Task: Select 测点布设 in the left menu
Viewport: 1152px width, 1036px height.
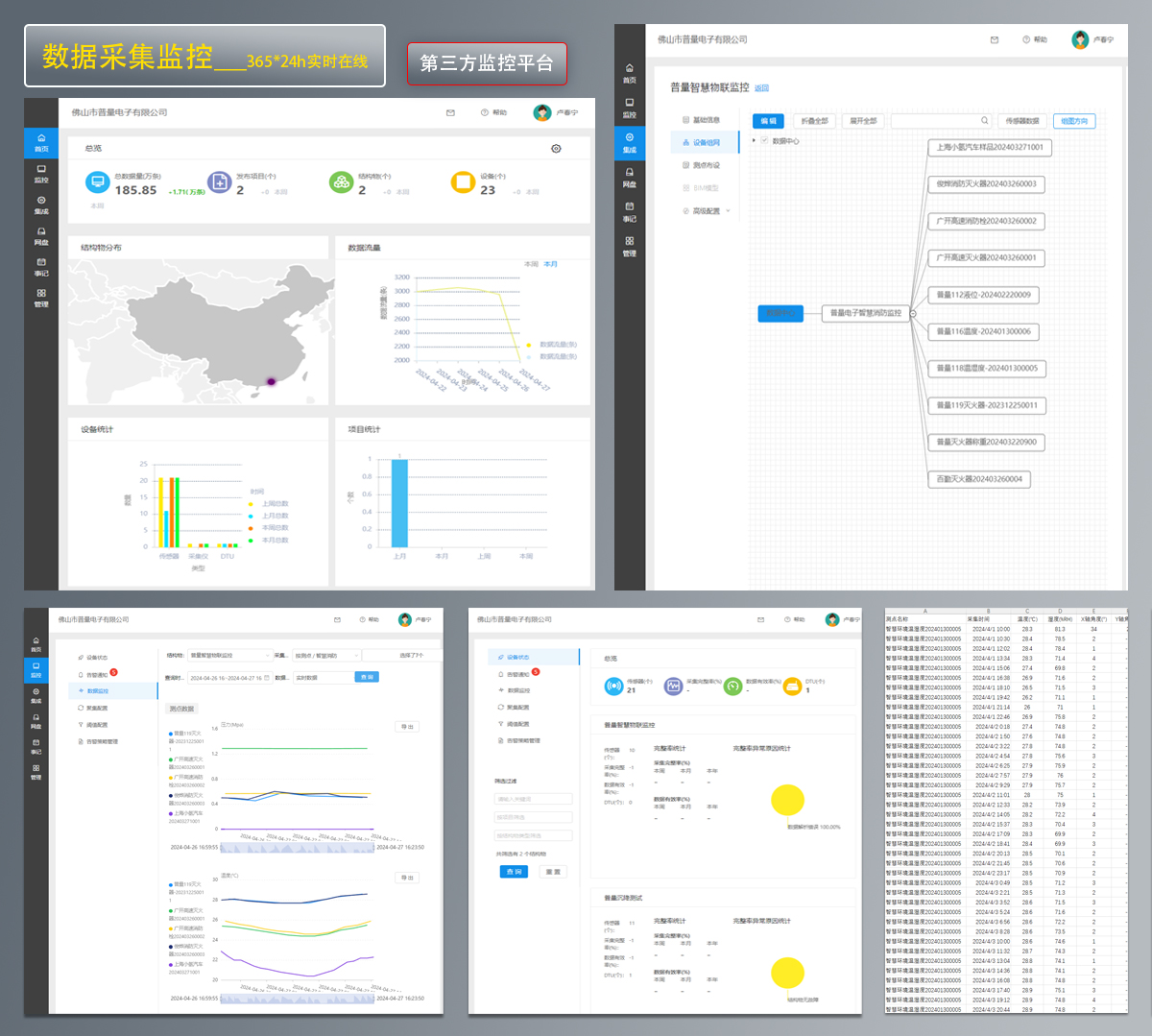Action: pos(706,165)
